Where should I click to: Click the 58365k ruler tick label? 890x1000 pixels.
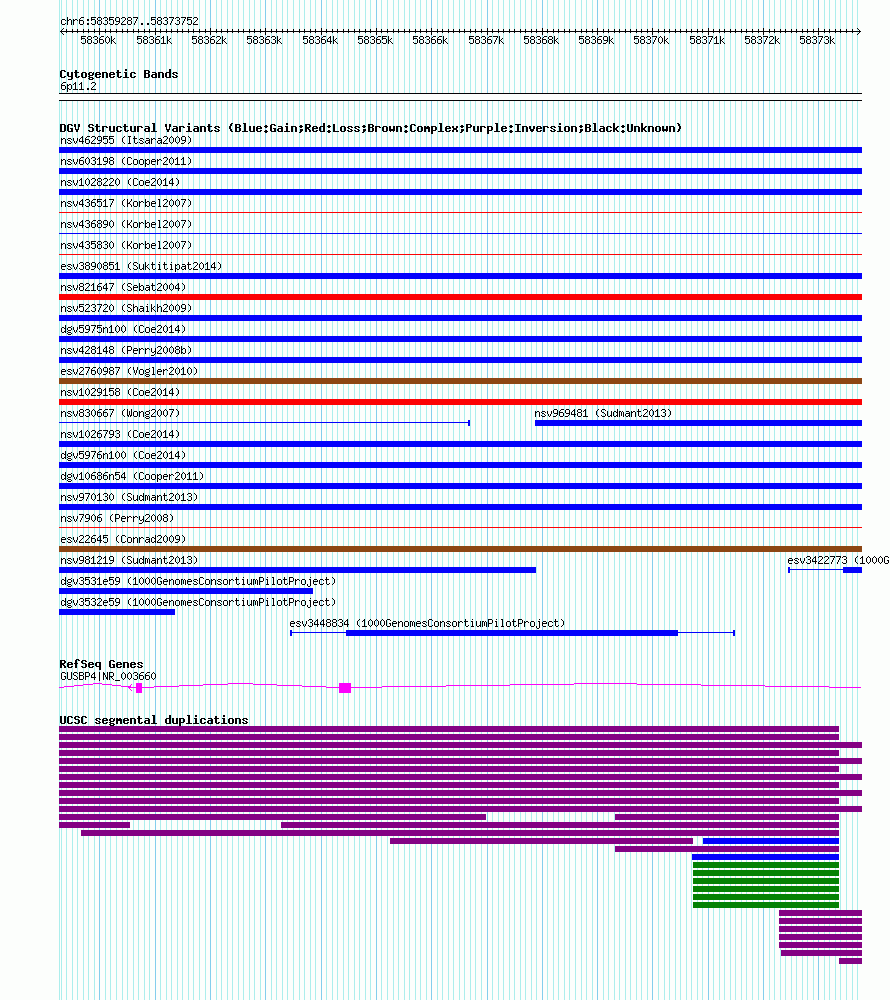(375, 41)
